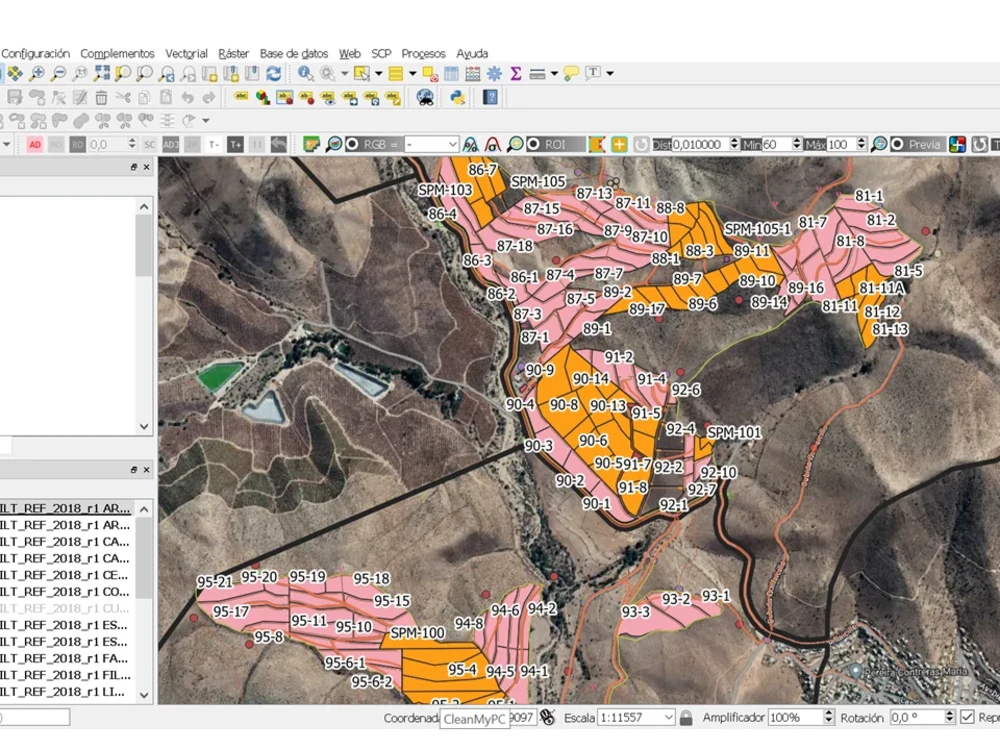The image size is (1000, 750).
Task: Toggle the Previa display radio
Action: 897,145
